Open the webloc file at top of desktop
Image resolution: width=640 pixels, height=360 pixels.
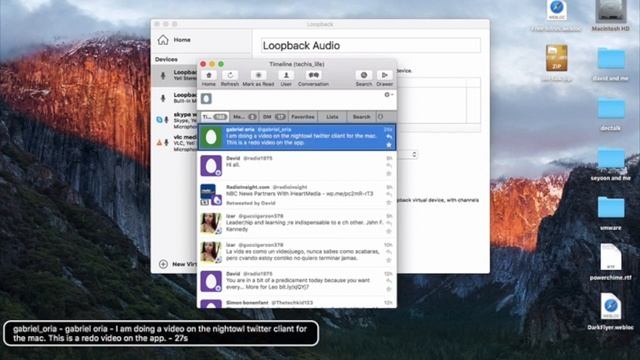pos(557,11)
